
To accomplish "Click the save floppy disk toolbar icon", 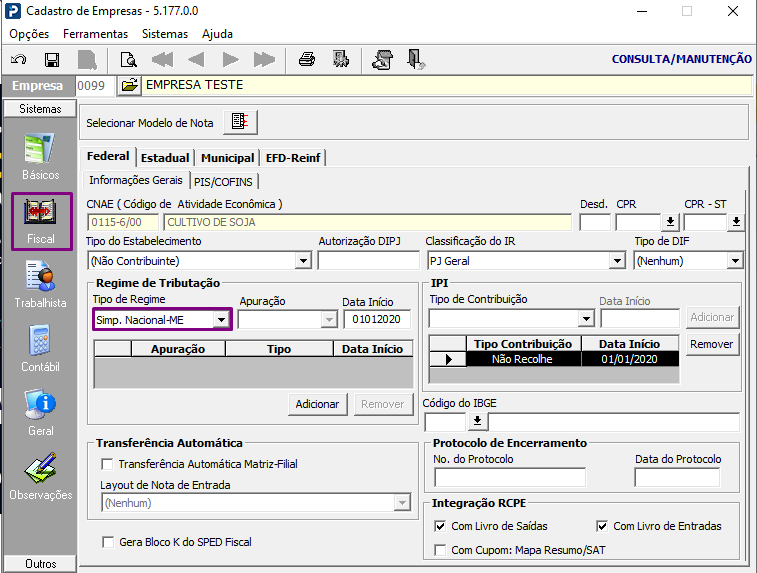I will pyautogui.click(x=52, y=60).
